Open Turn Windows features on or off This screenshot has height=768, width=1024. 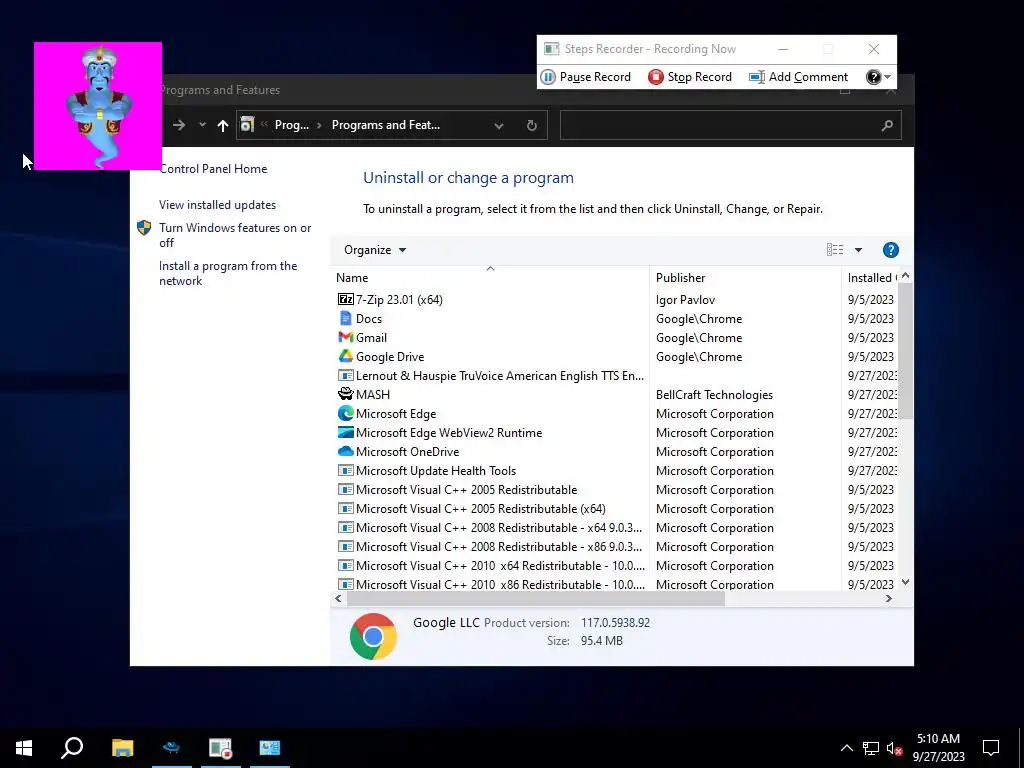point(235,235)
